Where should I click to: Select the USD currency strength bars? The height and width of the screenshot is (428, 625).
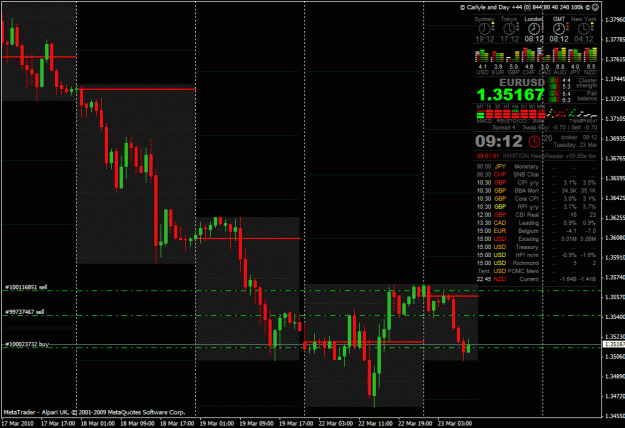point(482,56)
